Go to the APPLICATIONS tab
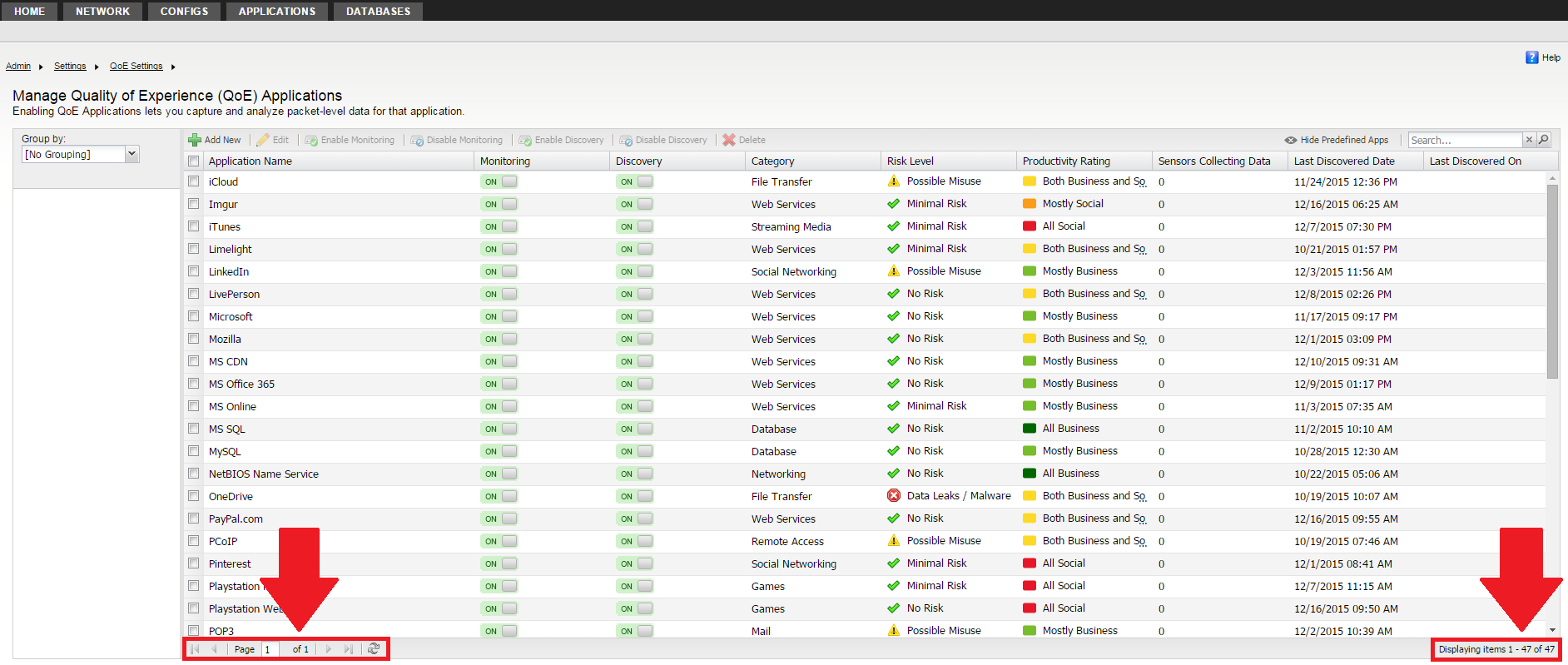The image size is (1568, 665). 277,11
